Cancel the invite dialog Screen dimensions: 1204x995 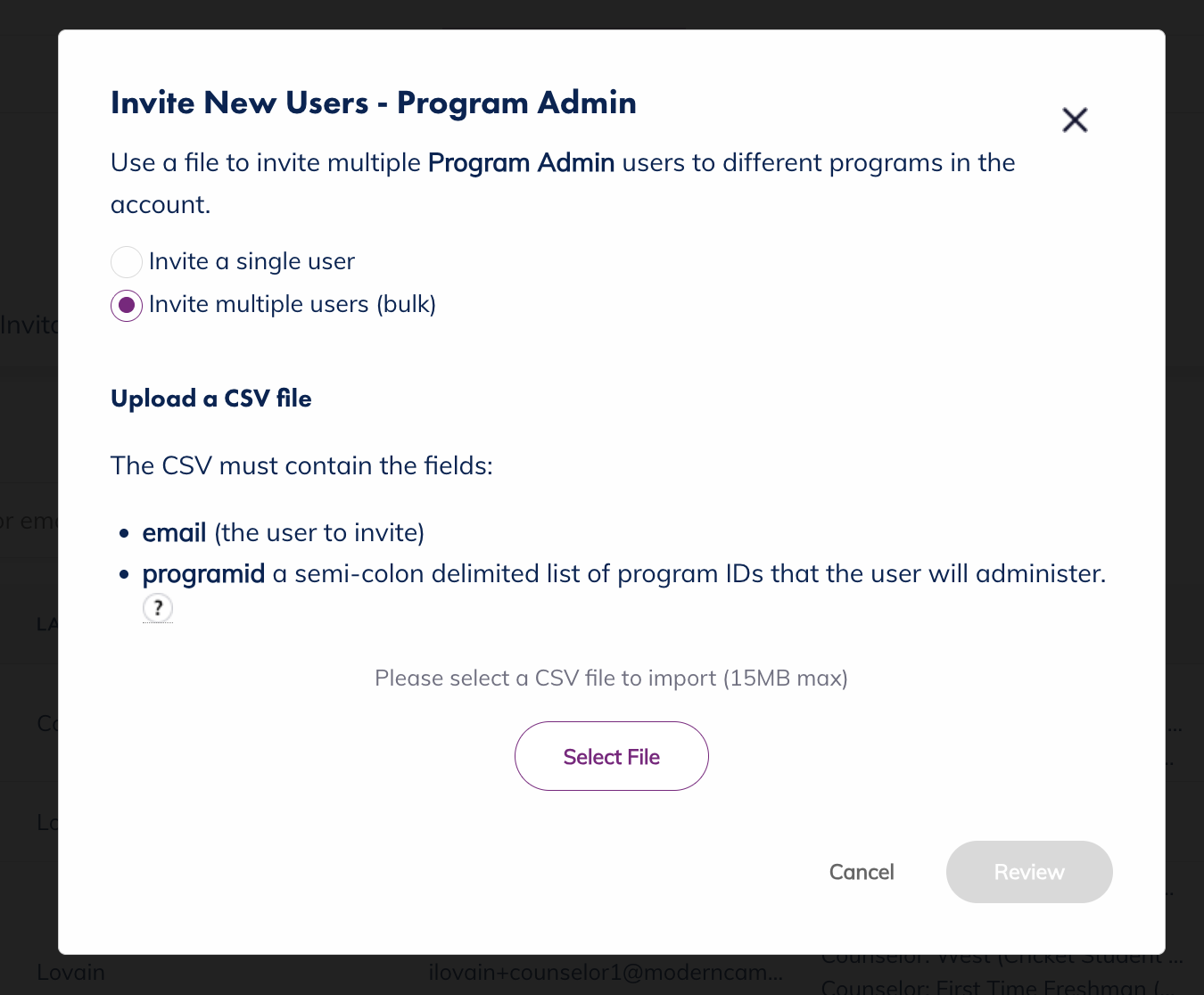click(861, 872)
